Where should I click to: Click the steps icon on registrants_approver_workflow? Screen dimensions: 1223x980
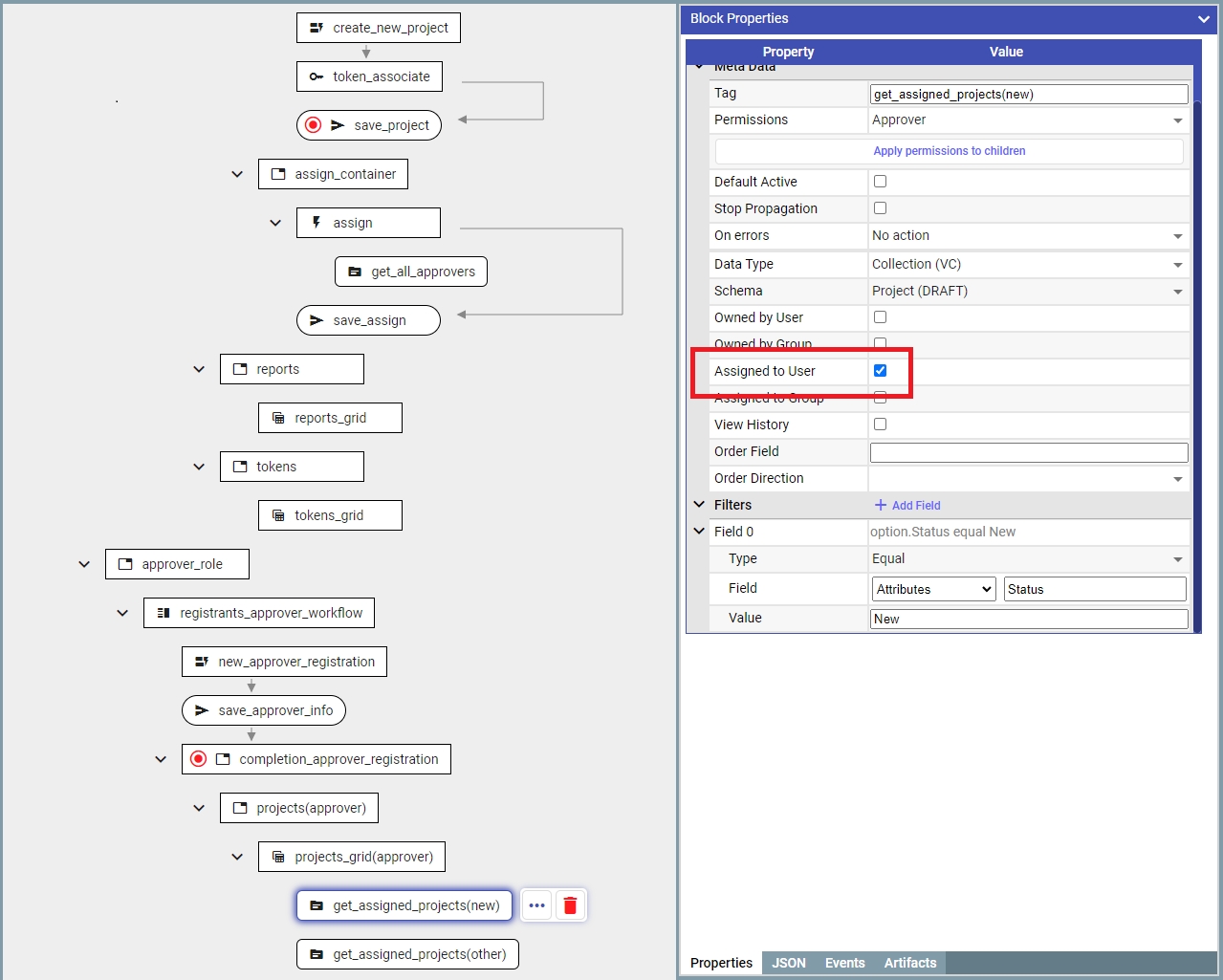tap(164, 613)
